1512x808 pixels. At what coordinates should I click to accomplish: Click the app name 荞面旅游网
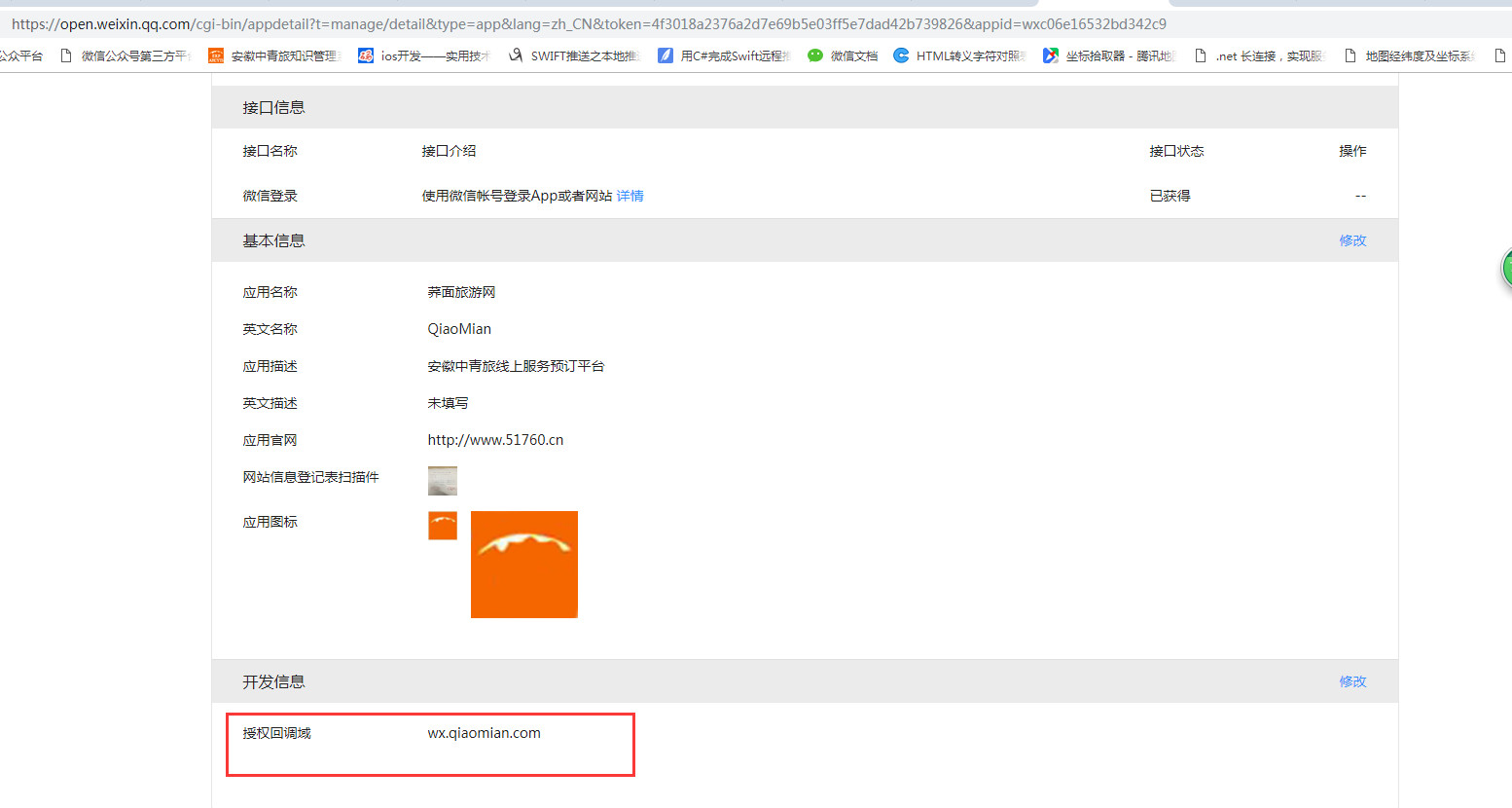461,292
